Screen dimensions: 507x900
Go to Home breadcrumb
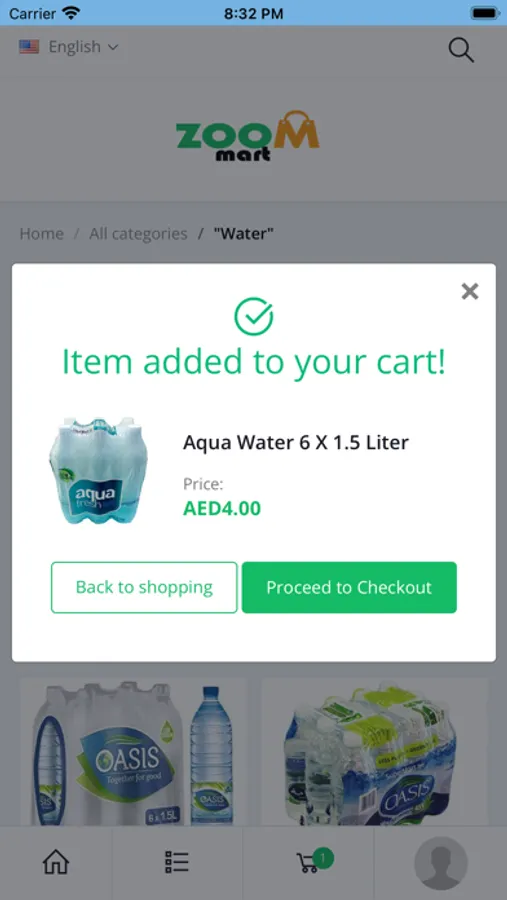point(41,234)
